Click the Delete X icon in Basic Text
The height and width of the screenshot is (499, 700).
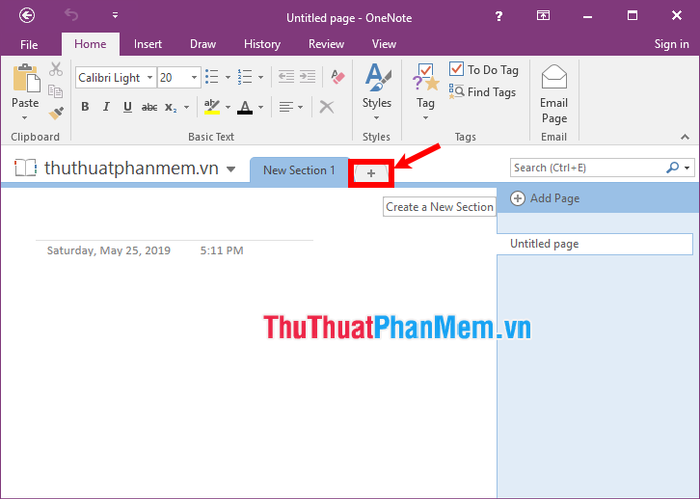click(x=327, y=107)
